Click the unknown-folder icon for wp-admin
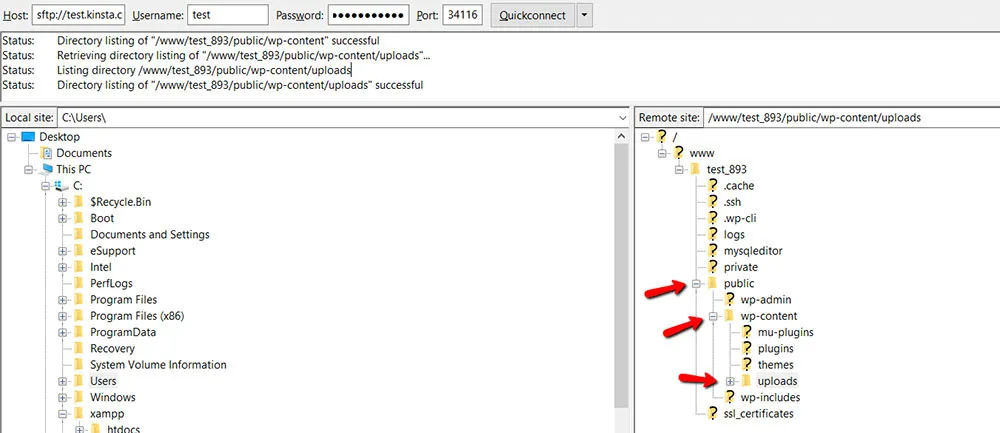 [x=730, y=300]
